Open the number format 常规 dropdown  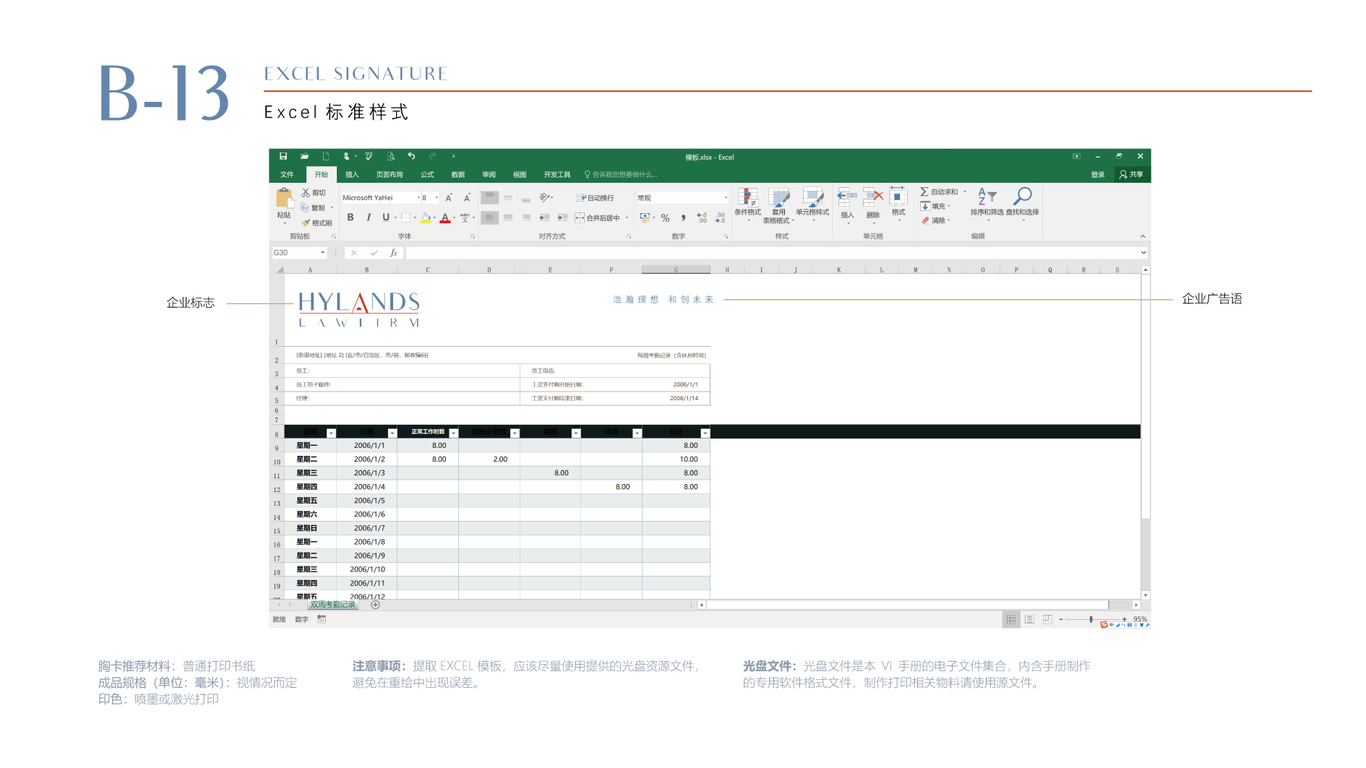[726, 198]
